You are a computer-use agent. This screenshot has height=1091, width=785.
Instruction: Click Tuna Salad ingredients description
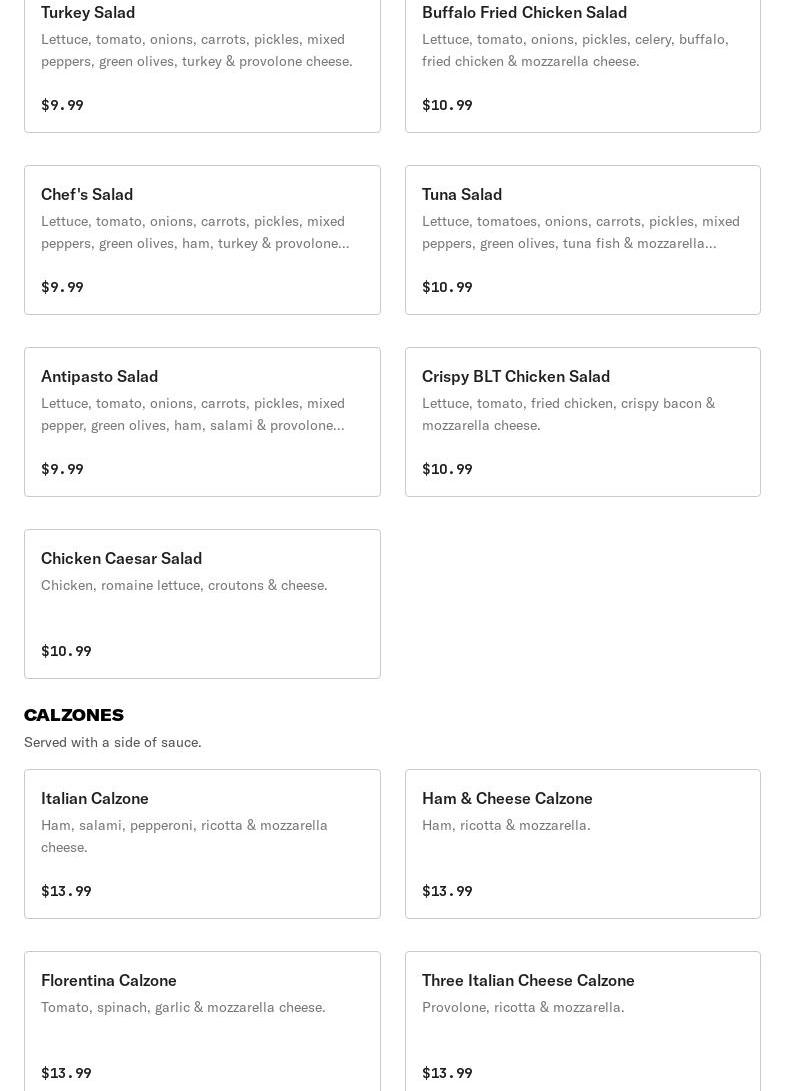[x=580, y=232]
